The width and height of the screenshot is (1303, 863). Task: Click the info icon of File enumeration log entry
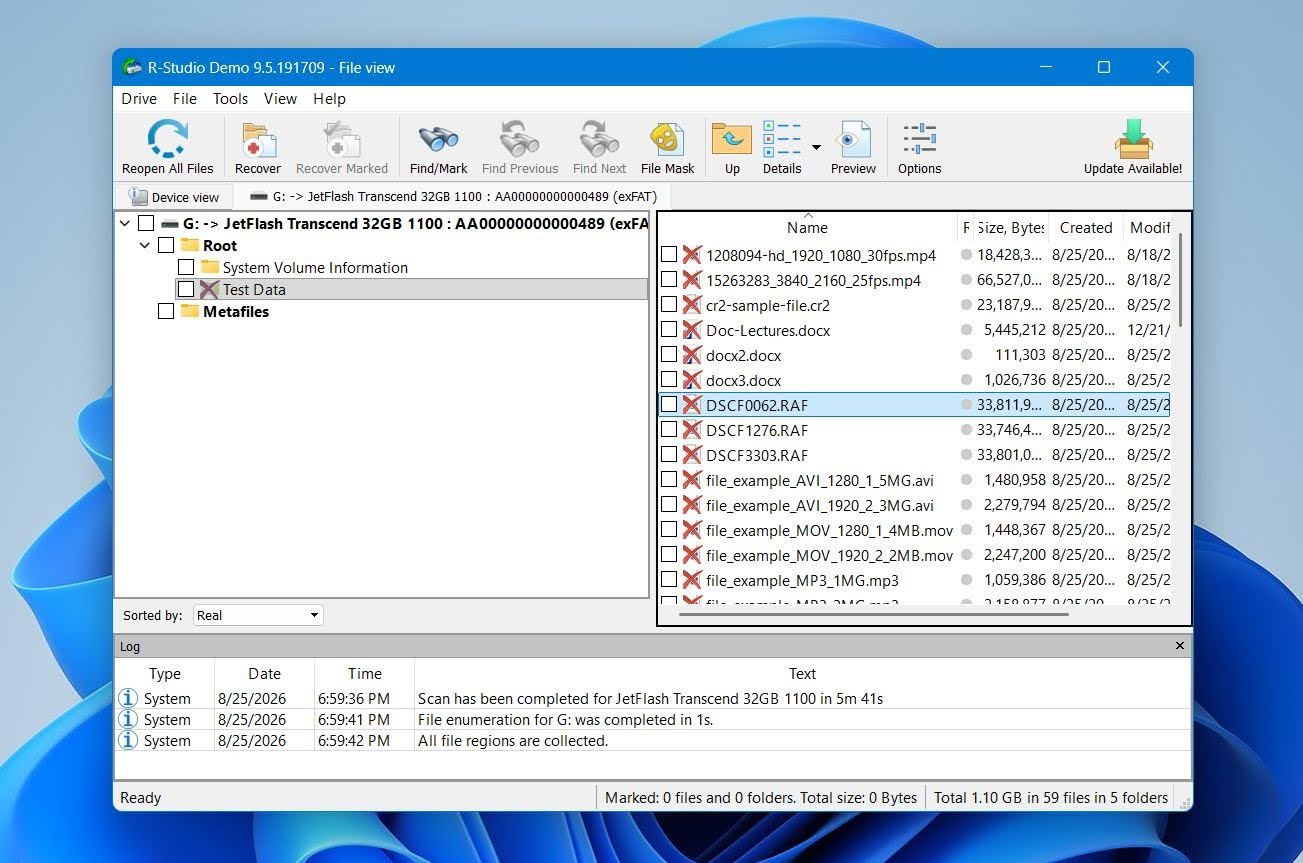pos(127,719)
